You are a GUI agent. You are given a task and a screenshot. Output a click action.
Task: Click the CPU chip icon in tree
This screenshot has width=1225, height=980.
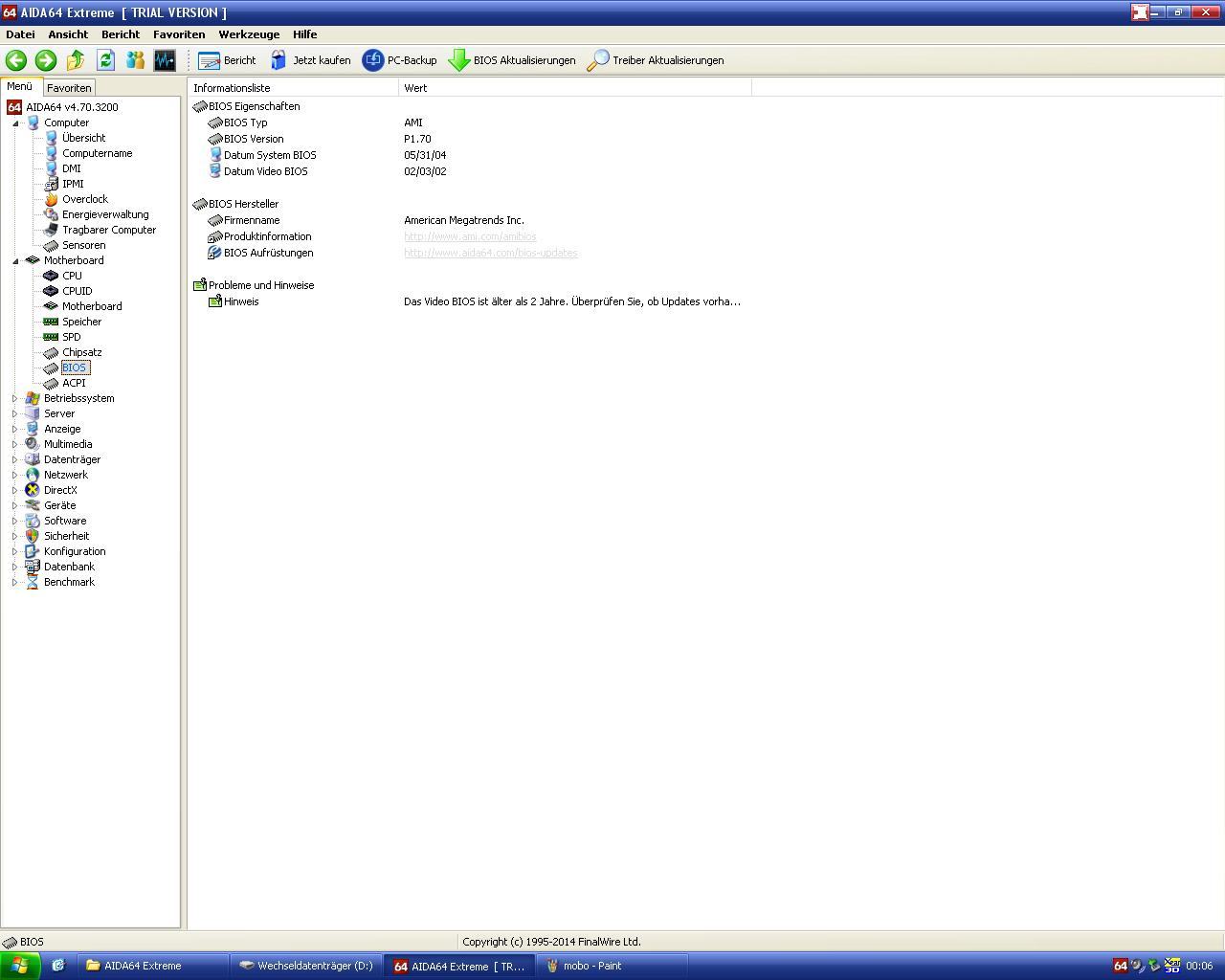(51, 276)
